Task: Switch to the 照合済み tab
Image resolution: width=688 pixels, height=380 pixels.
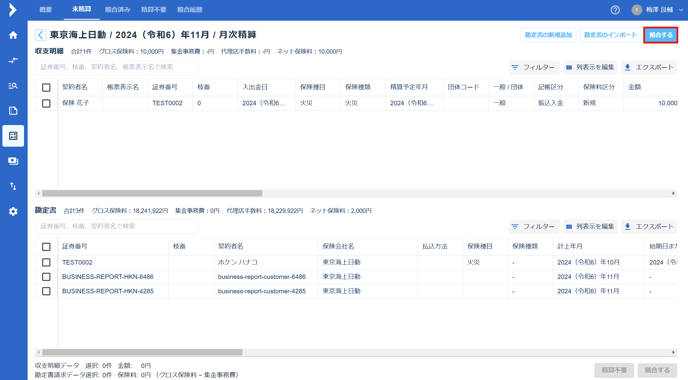Action: coord(118,10)
